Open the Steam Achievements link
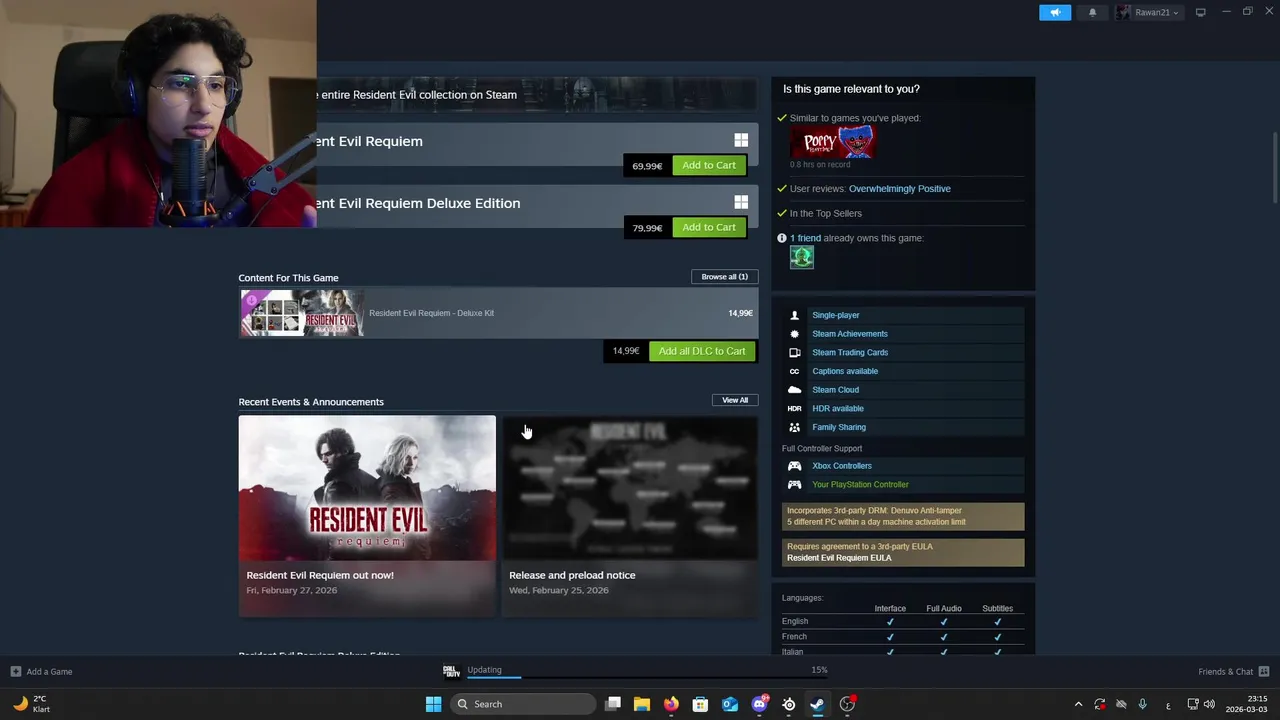The height and width of the screenshot is (720, 1280). point(849,334)
